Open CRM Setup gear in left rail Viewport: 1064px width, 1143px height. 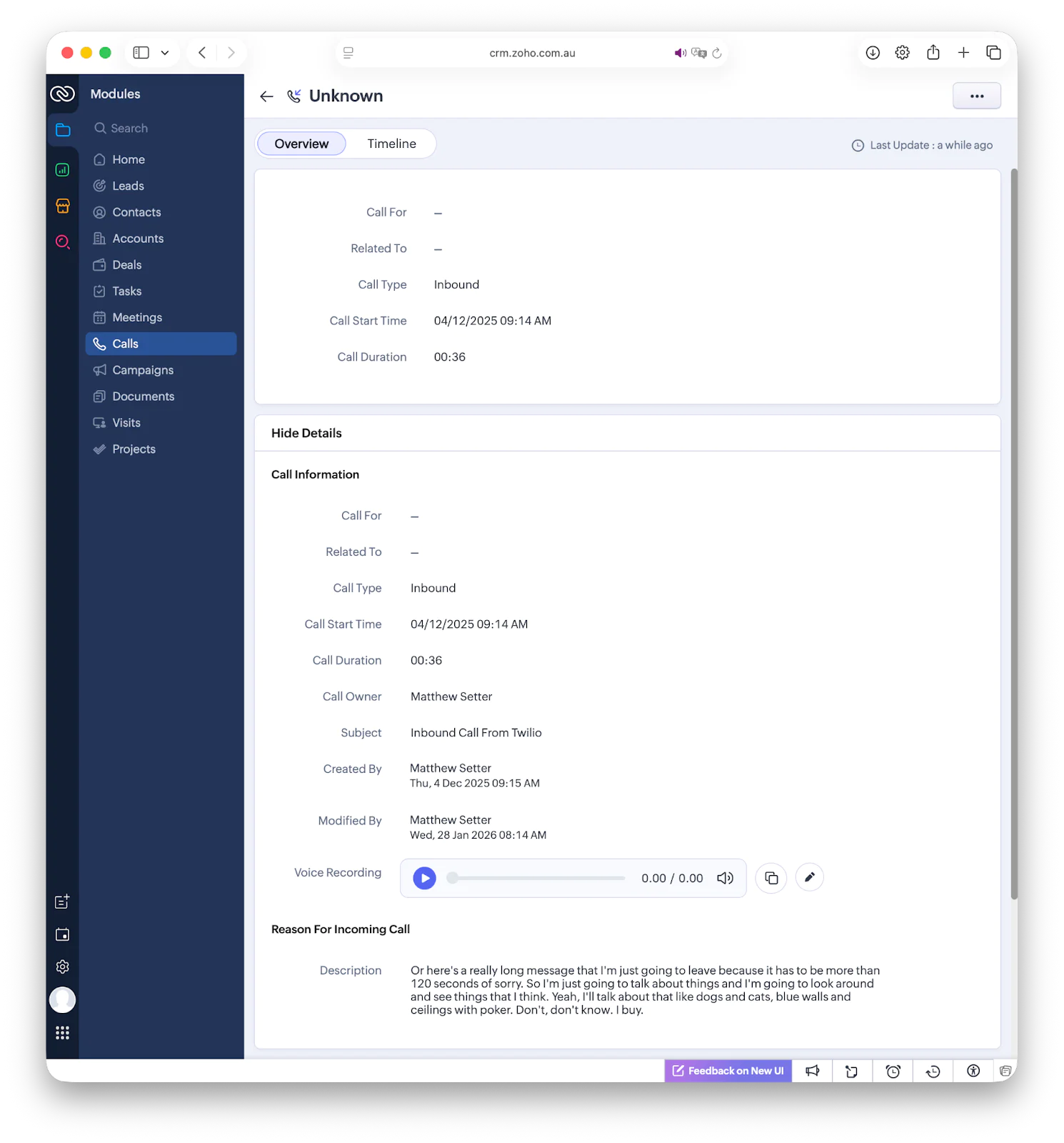[63, 967]
